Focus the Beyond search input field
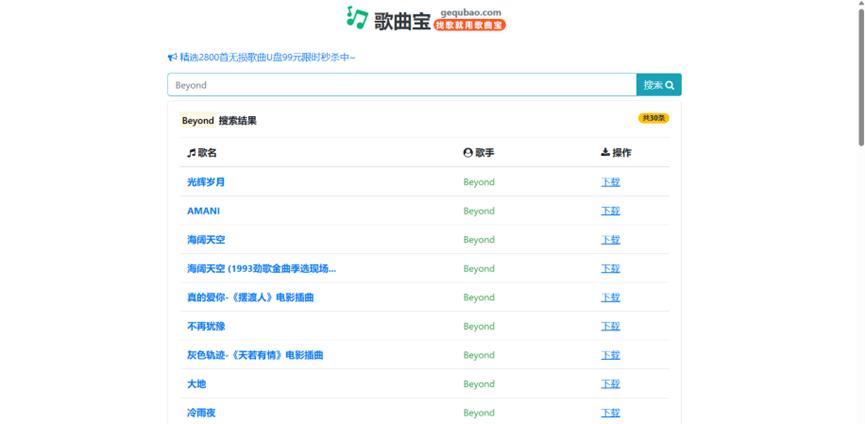865x424 pixels. (402, 85)
